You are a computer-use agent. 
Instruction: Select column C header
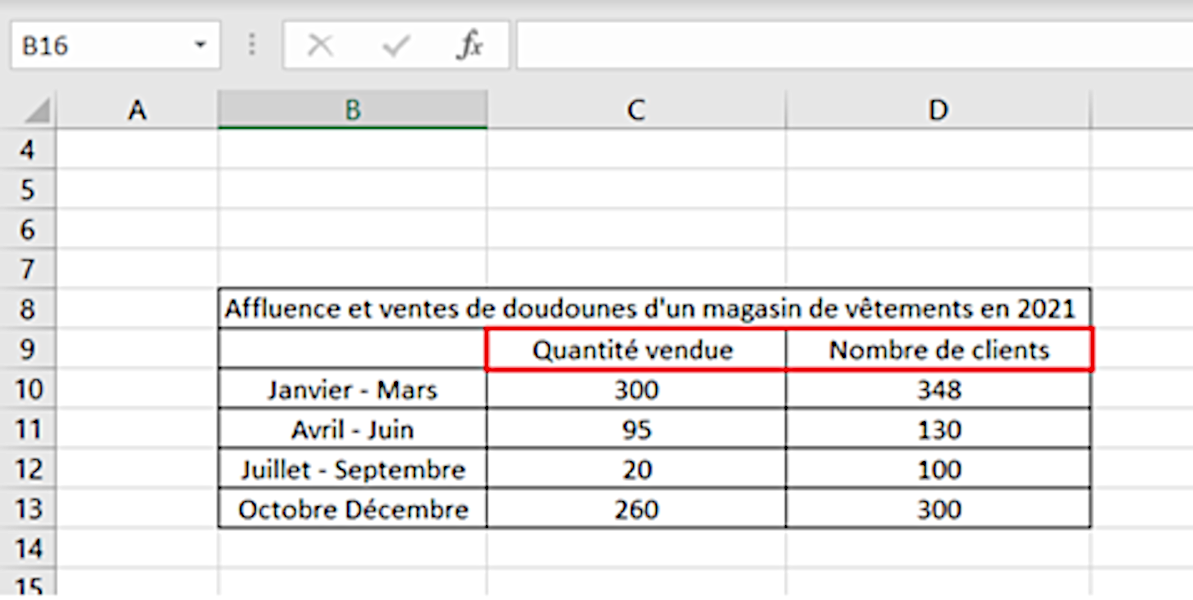coord(636,110)
